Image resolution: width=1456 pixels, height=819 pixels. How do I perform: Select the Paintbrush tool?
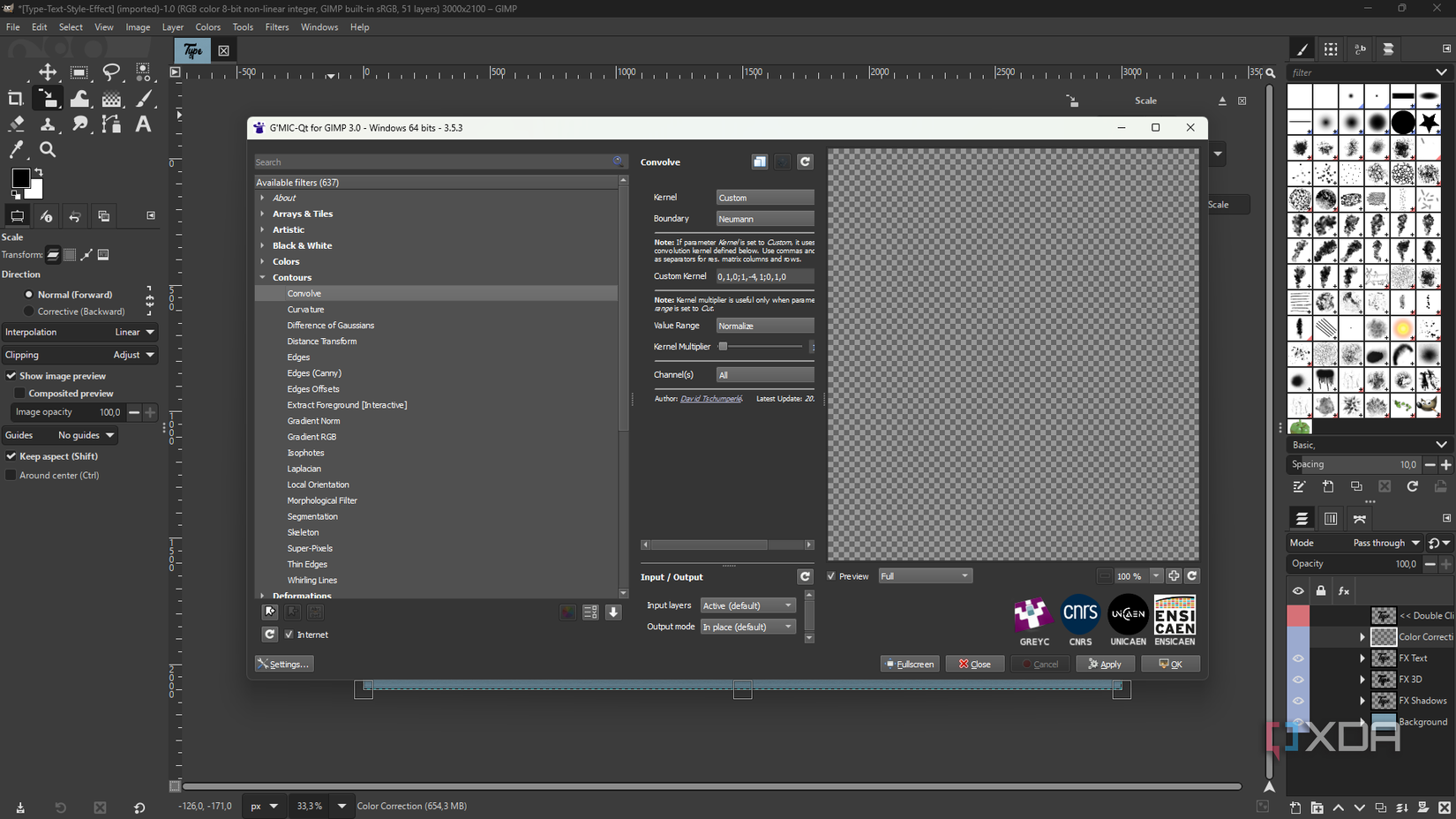(144, 98)
